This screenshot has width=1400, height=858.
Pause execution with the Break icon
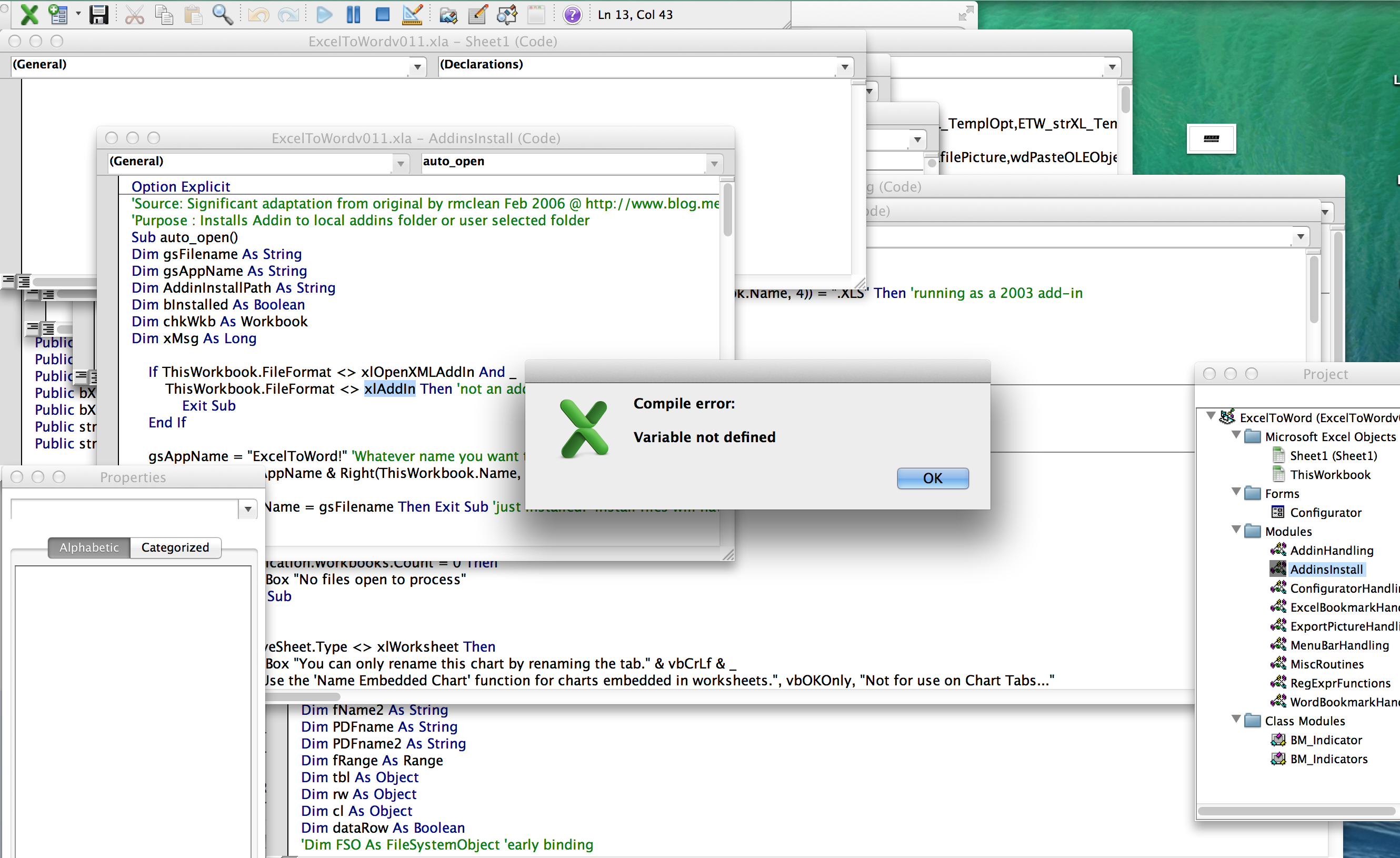(353, 14)
